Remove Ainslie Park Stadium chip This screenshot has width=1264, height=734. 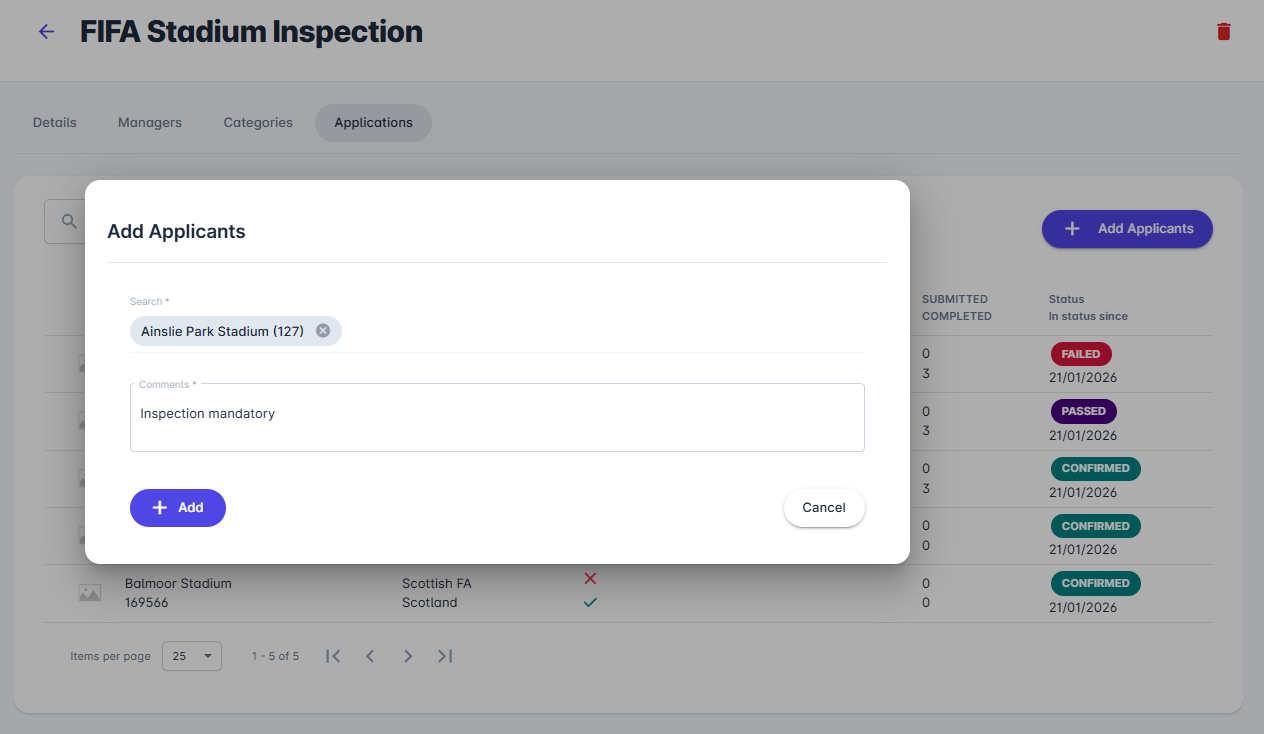coord(323,331)
